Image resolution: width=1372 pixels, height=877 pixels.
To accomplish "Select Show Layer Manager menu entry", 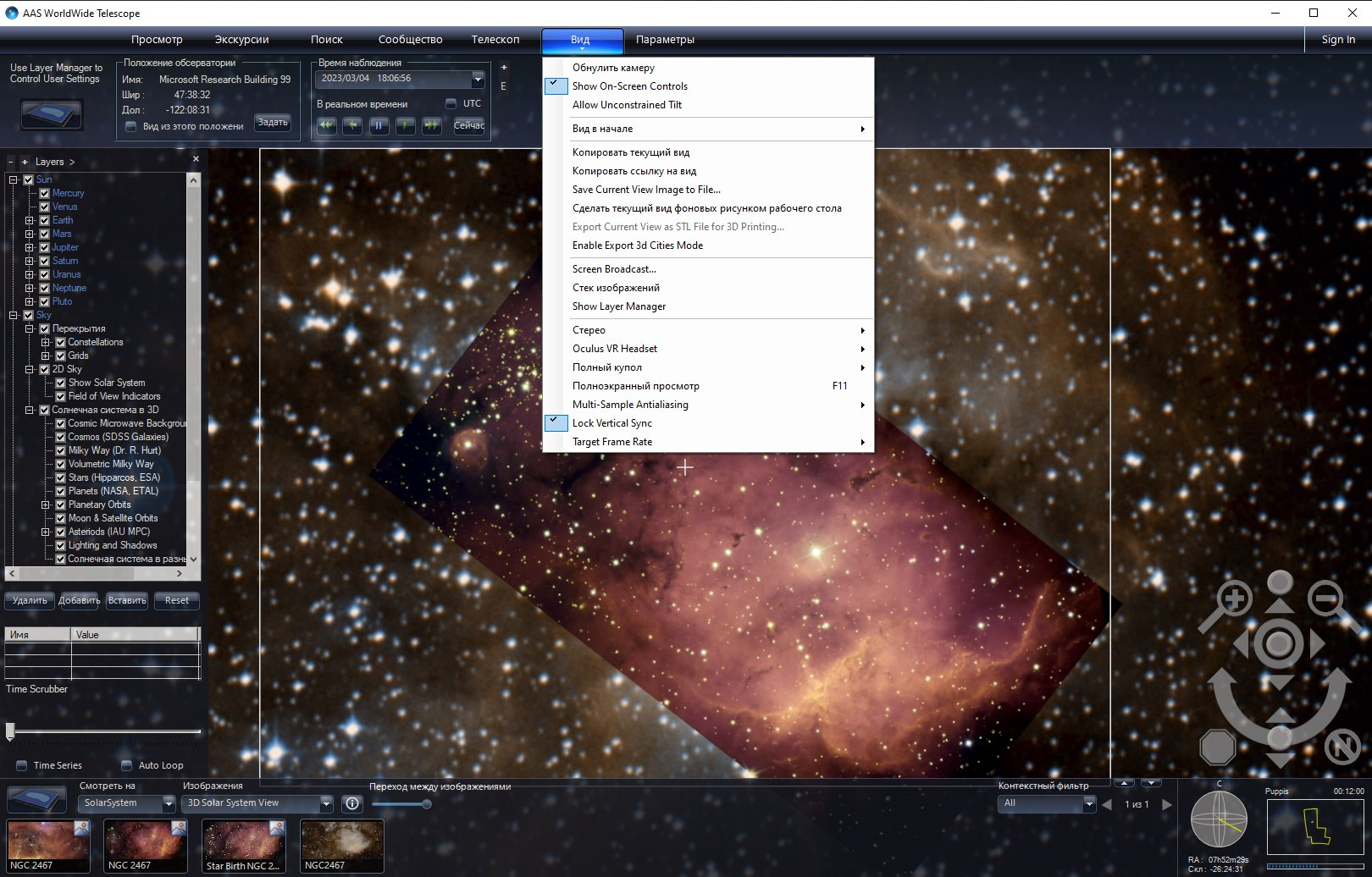I will (x=618, y=306).
